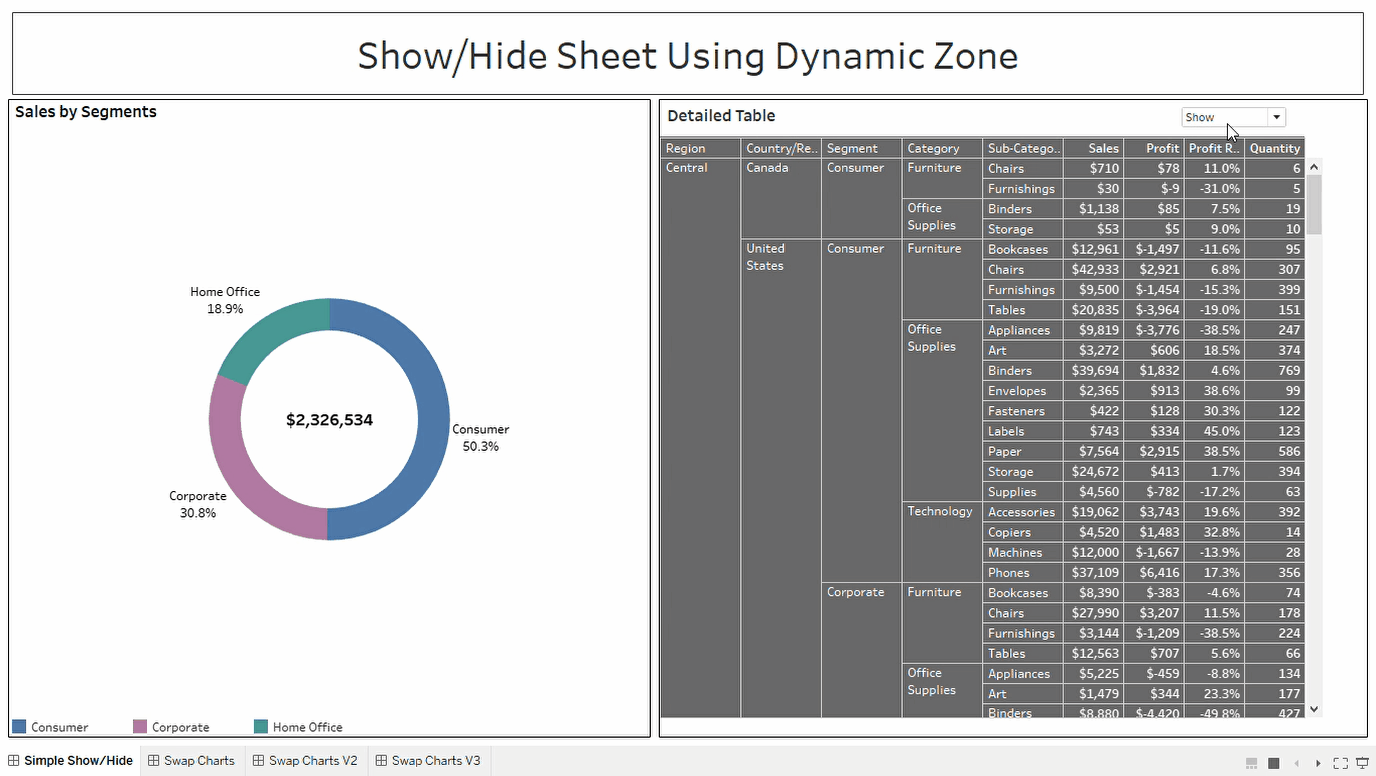Go to previous sheet using arrow icon
The height and width of the screenshot is (776, 1376).
click(1297, 762)
